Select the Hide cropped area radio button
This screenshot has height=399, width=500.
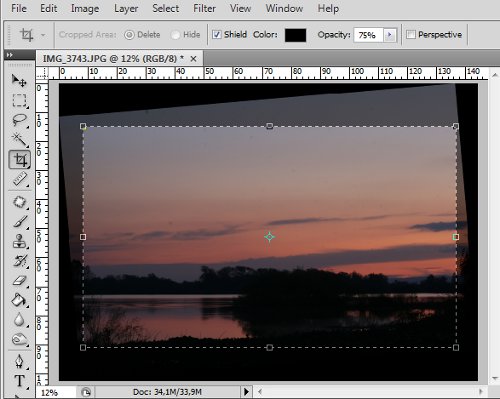[x=175, y=35]
